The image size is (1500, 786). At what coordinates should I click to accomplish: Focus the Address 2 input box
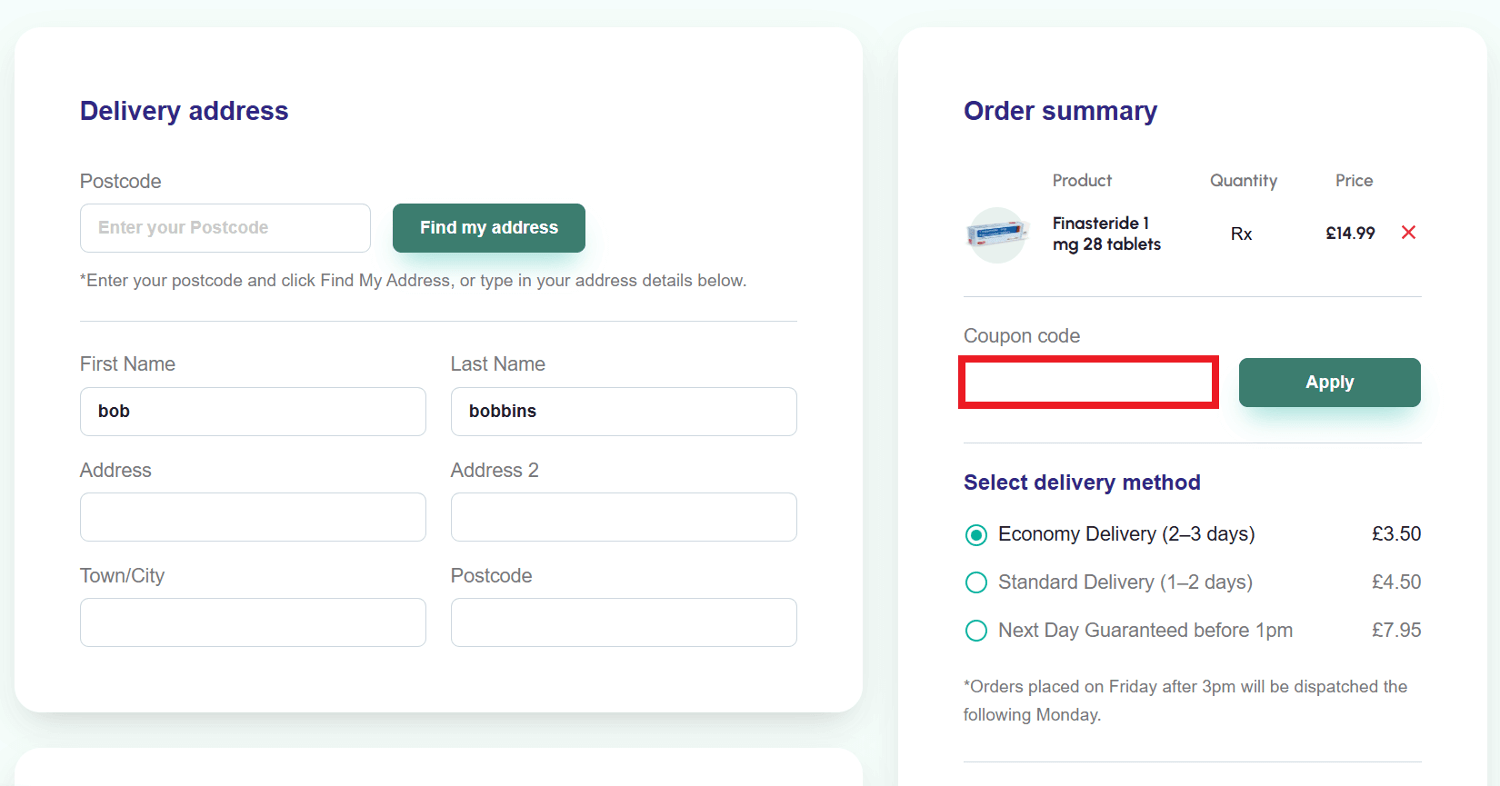[x=624, y=517]
